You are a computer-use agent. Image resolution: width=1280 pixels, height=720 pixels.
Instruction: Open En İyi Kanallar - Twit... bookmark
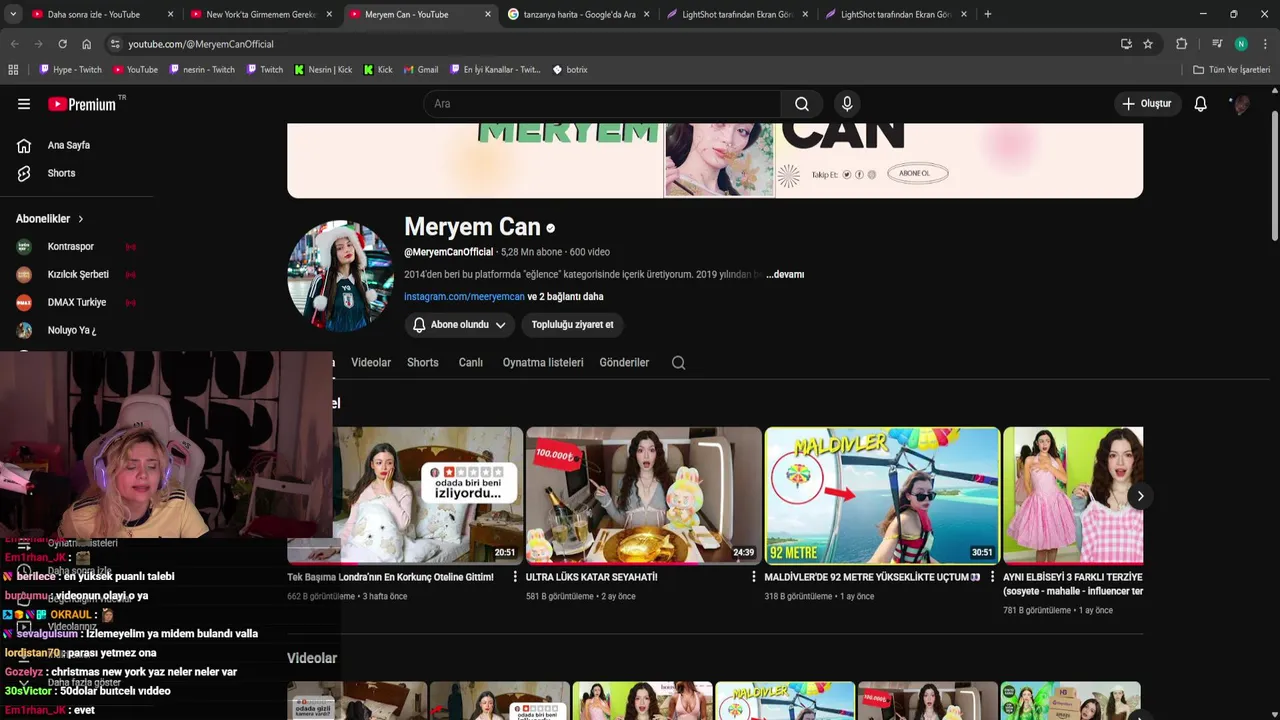point(494,70)
